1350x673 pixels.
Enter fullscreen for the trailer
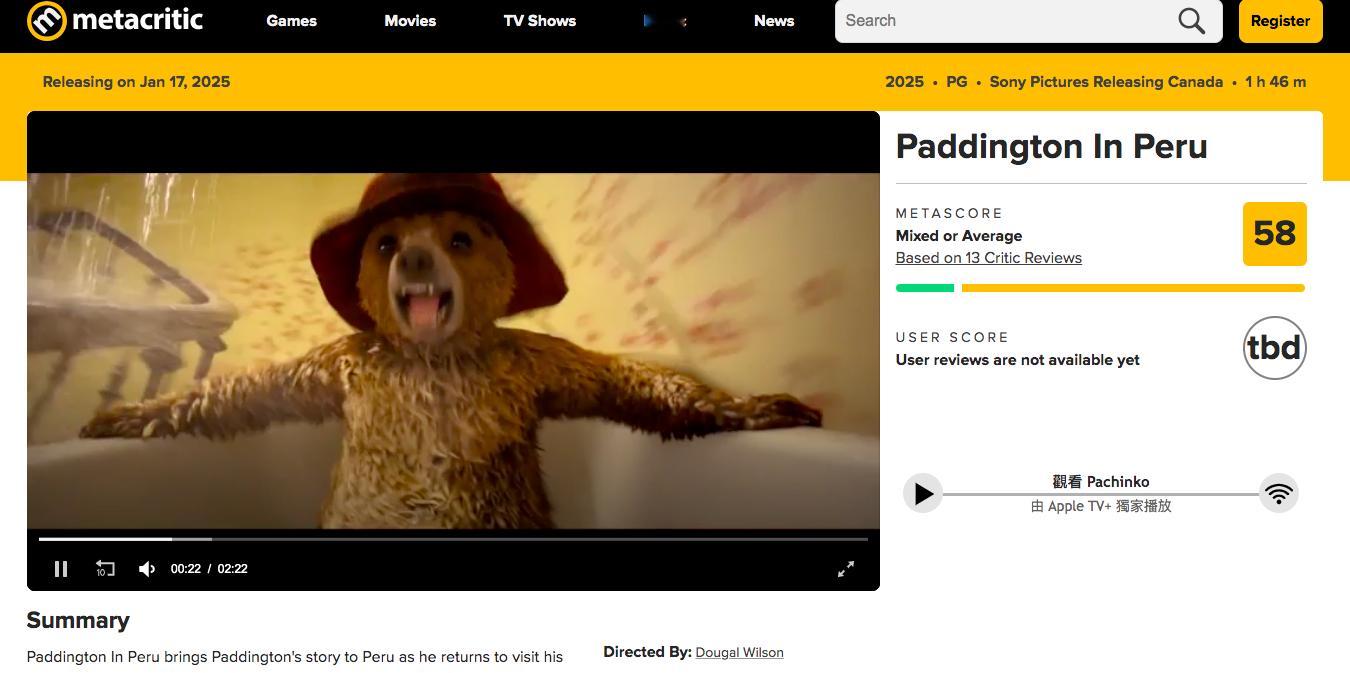[846, 569]
